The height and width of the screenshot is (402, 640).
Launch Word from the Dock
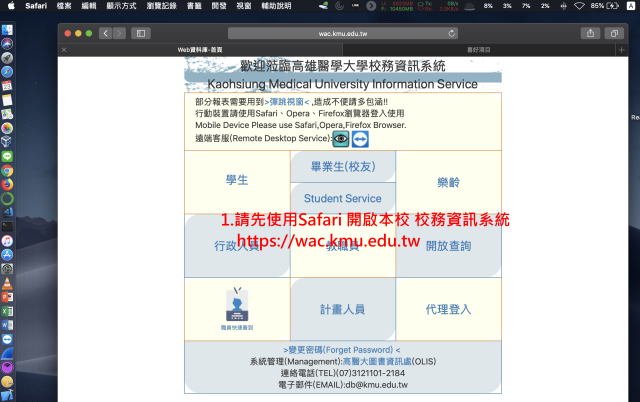7,325
